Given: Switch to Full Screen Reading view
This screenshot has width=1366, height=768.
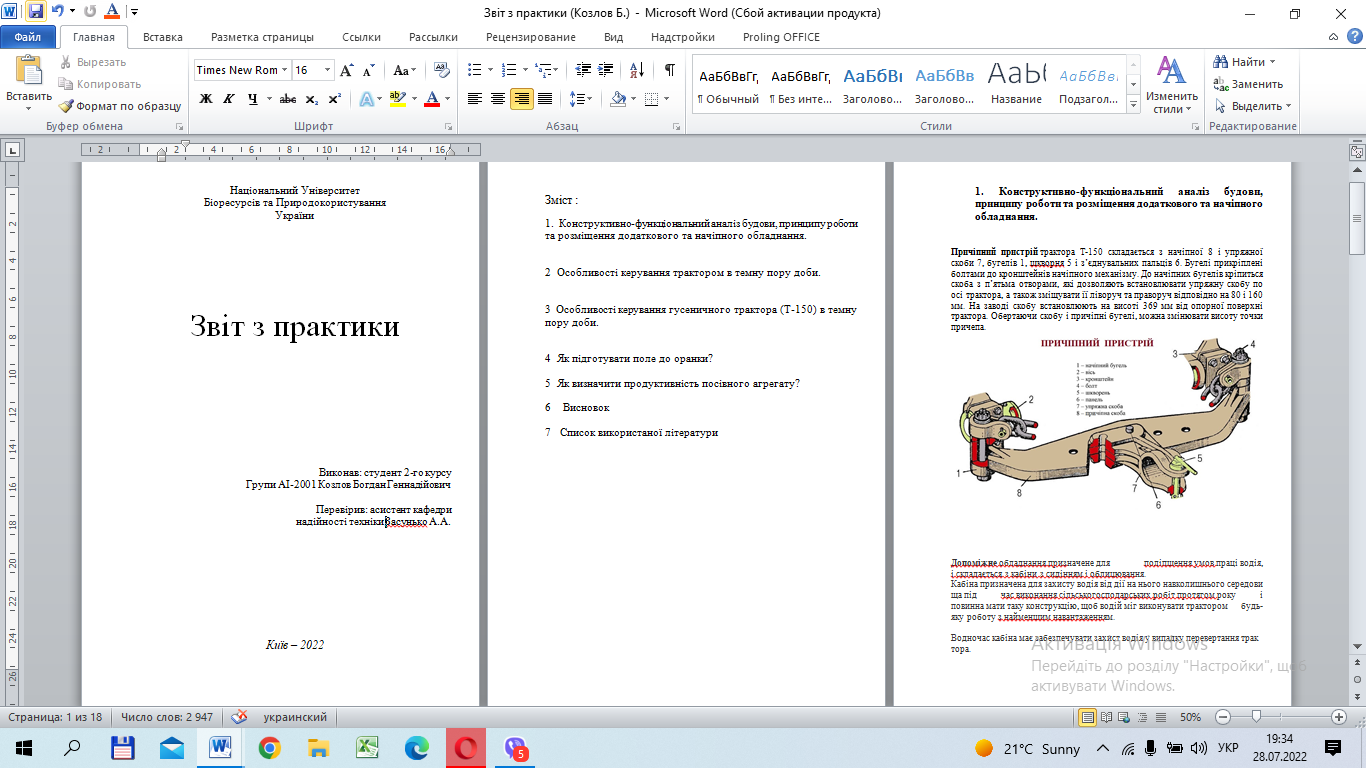Looking at the screenshot, I should [x=1107, y=717].
